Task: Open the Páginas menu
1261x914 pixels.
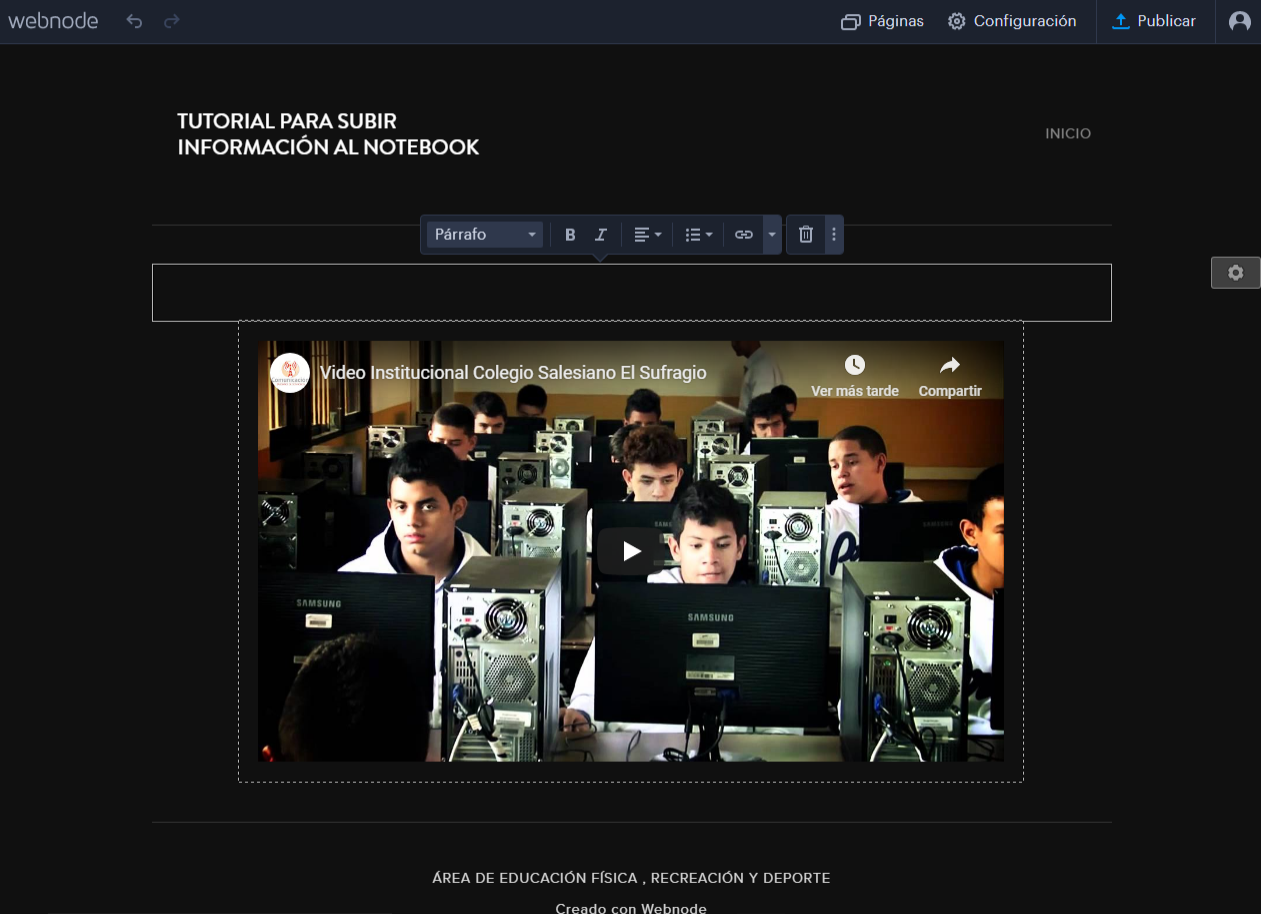Action: point(882,21)
